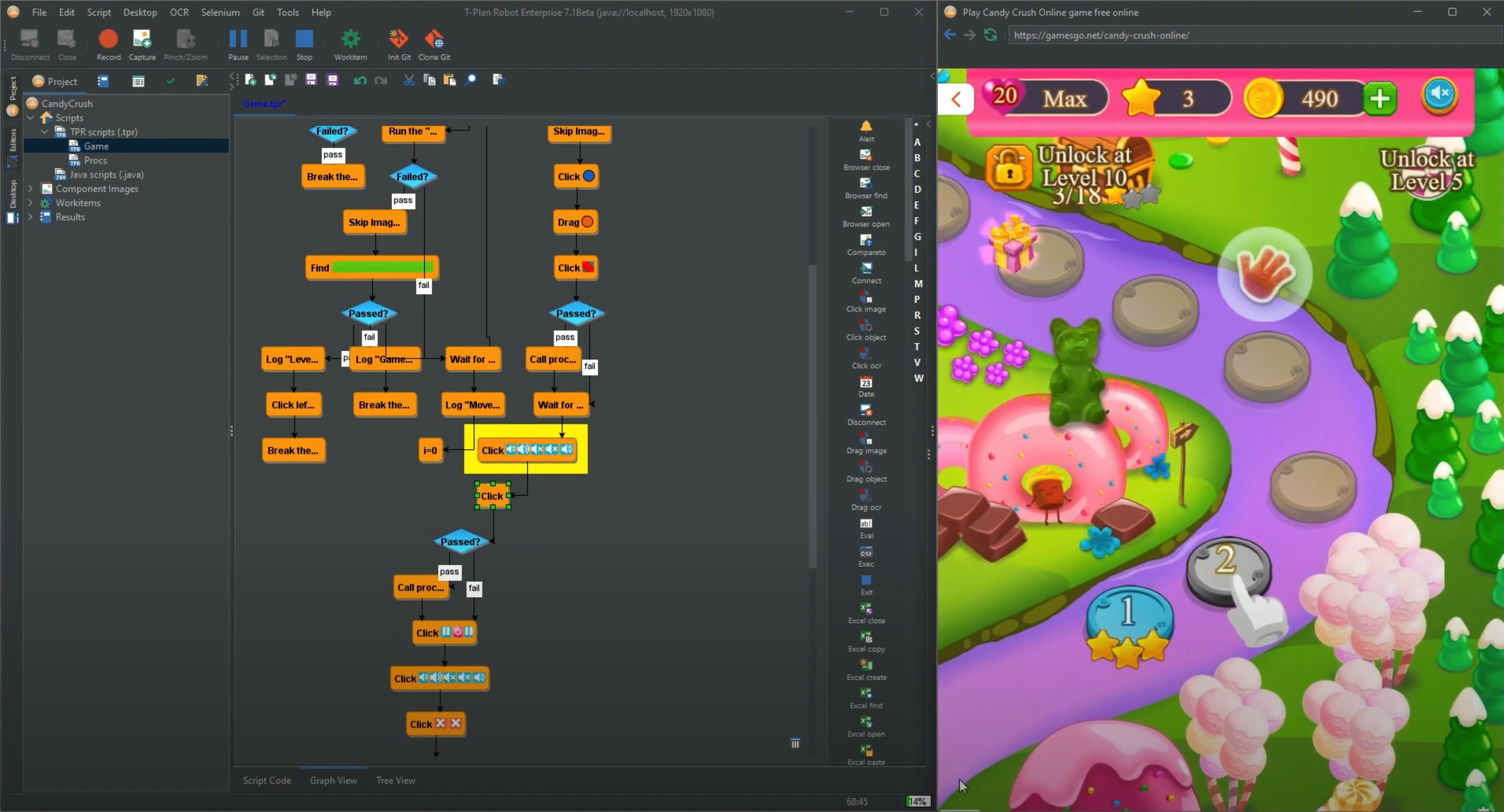Select Compareto command in palette

pos(866,245)
